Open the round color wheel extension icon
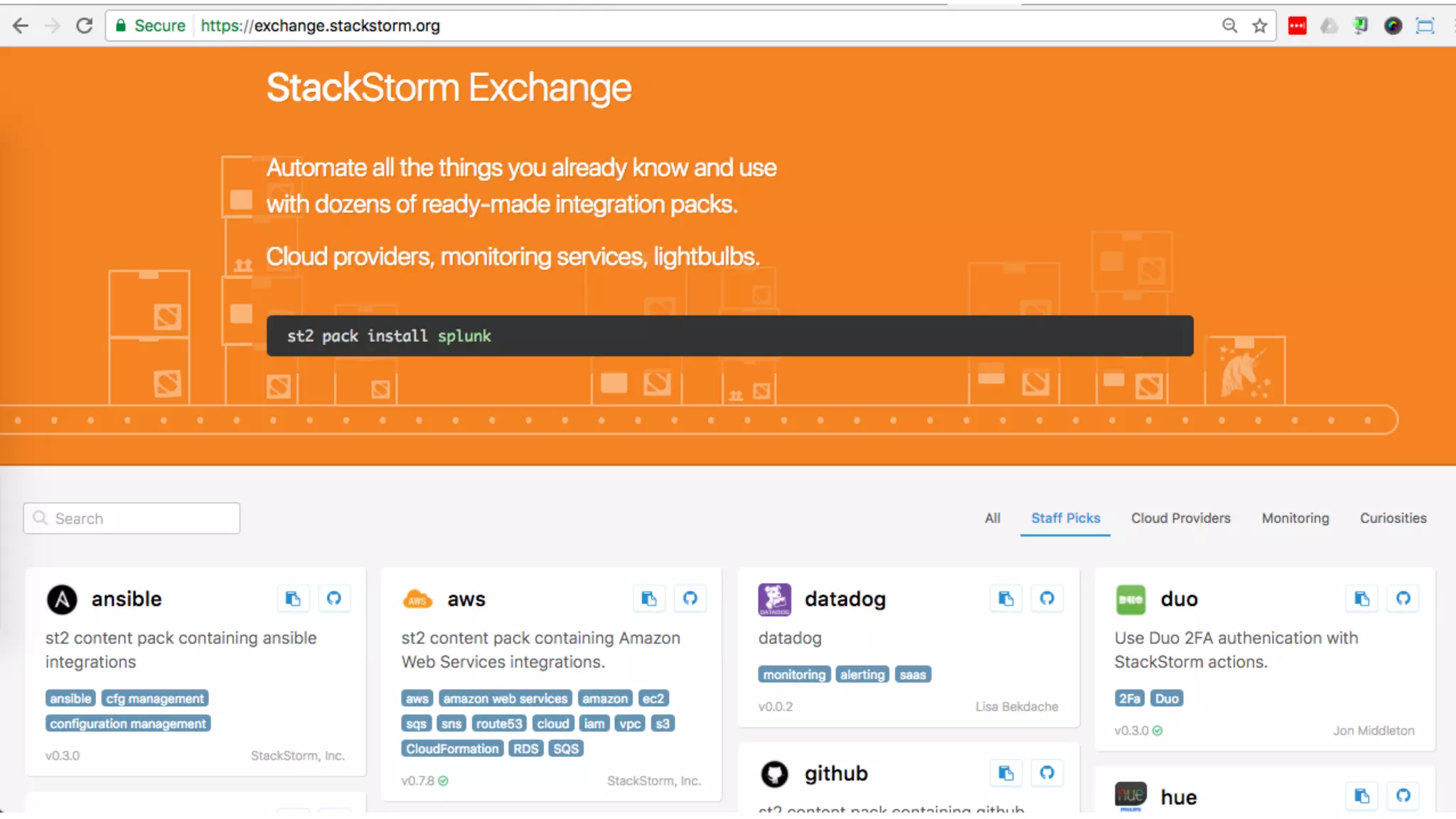 pos(1393,26)
